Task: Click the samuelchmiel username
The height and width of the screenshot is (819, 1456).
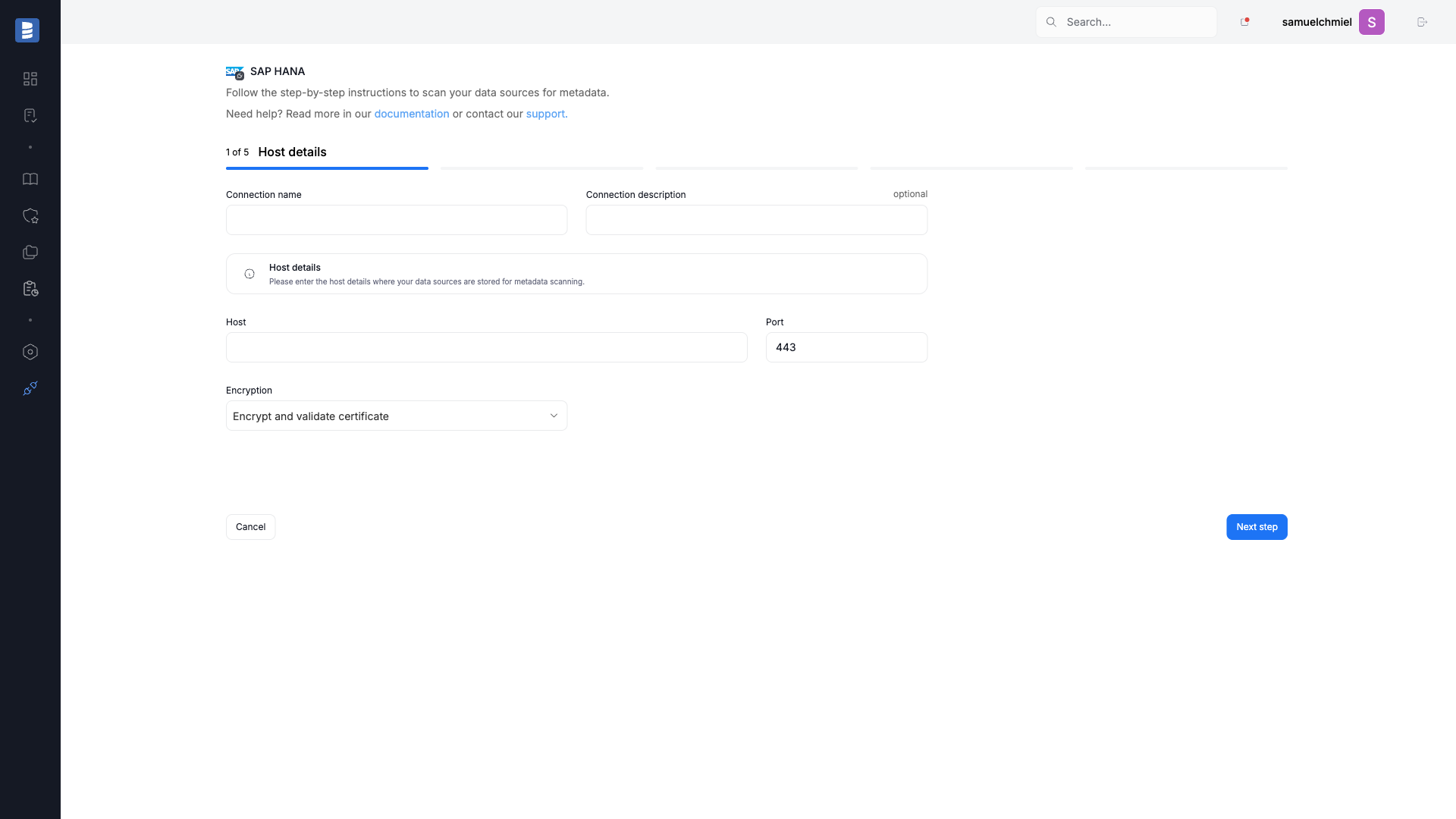Action: click(x=1316, y=22)
